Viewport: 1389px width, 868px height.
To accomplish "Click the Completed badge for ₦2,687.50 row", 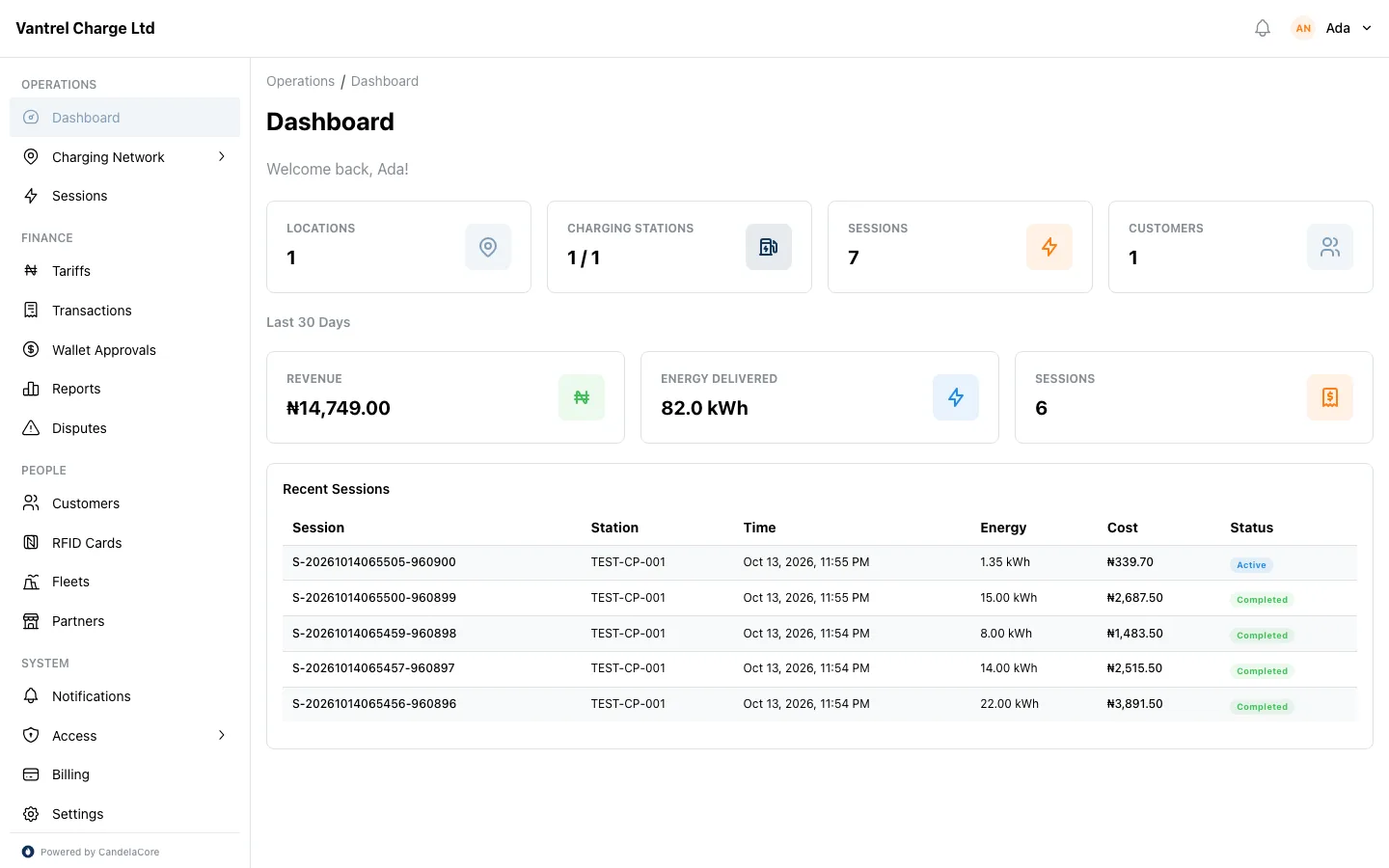I will pos(1262,600).
